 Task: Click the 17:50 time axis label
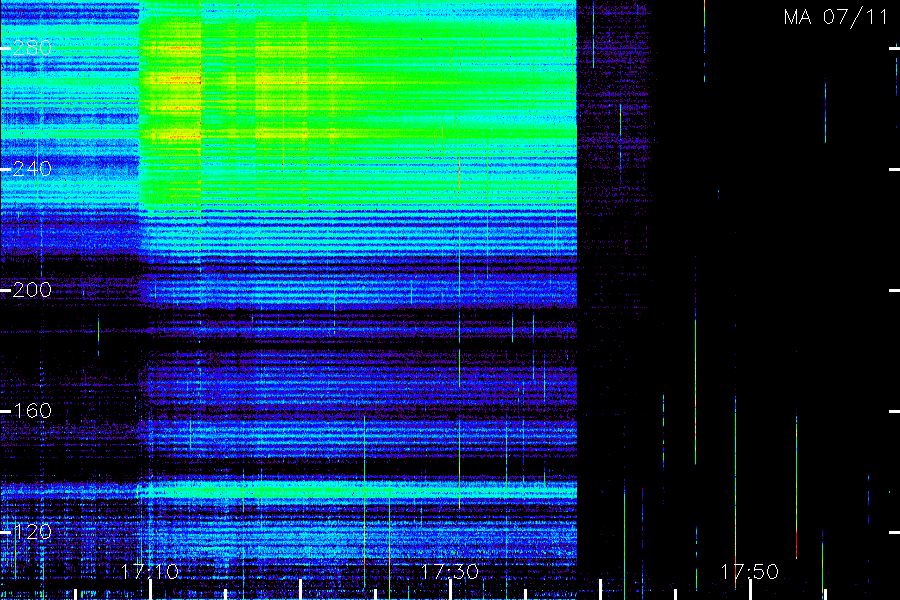(x=750, y=572)
